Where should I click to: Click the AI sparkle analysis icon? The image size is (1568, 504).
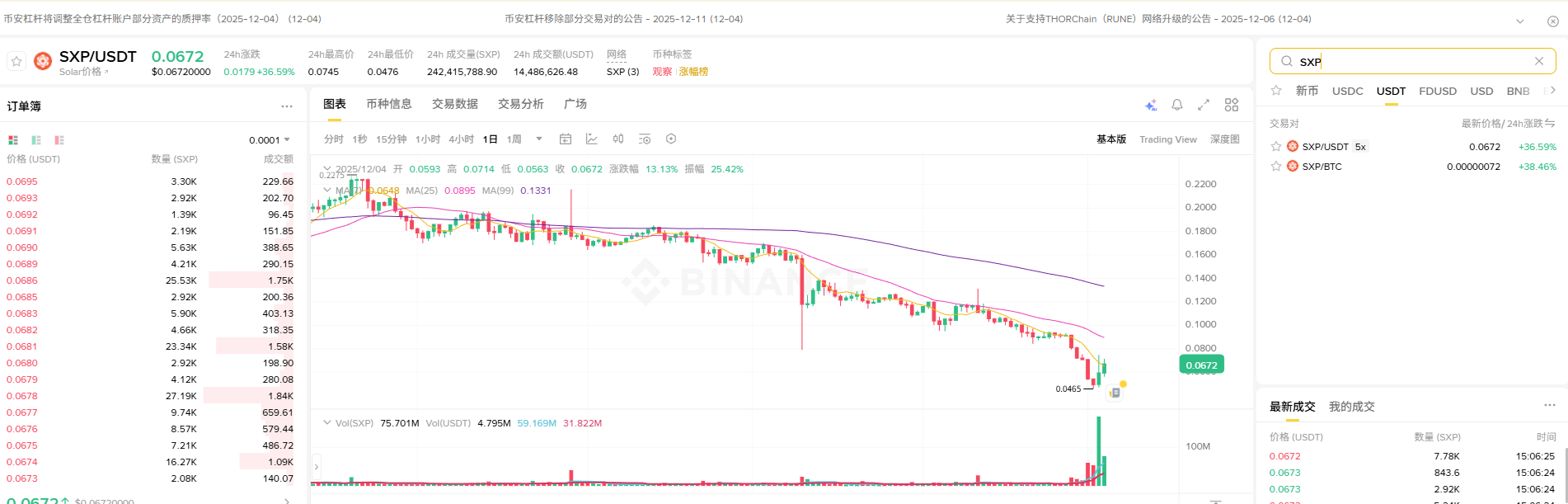pos(1151,105)
